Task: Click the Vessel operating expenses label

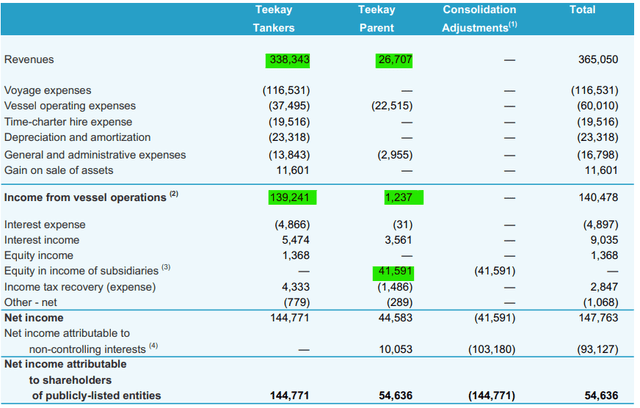Action: point(70,106)
